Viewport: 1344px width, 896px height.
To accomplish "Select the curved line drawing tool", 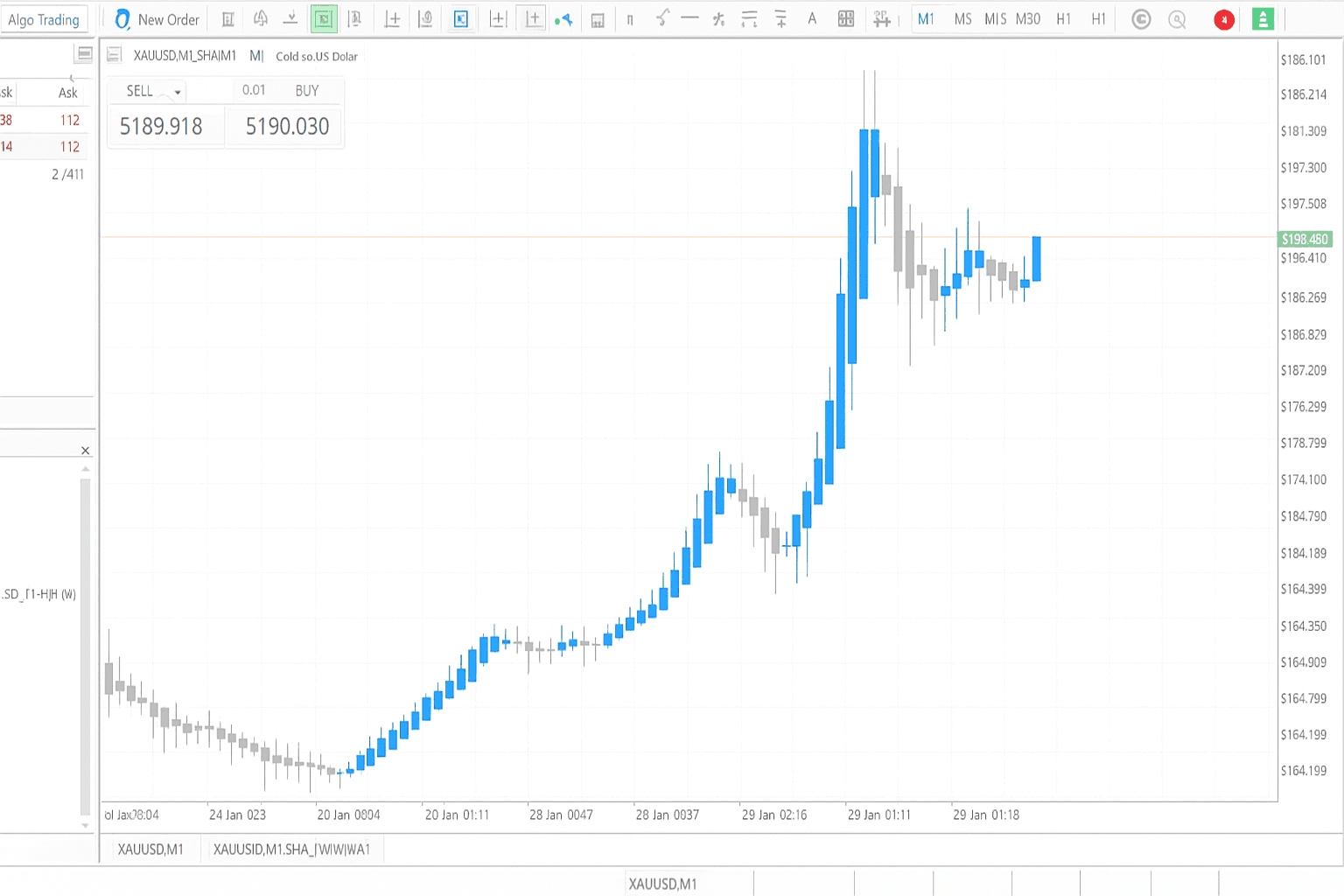I will (x=662, y=17).
